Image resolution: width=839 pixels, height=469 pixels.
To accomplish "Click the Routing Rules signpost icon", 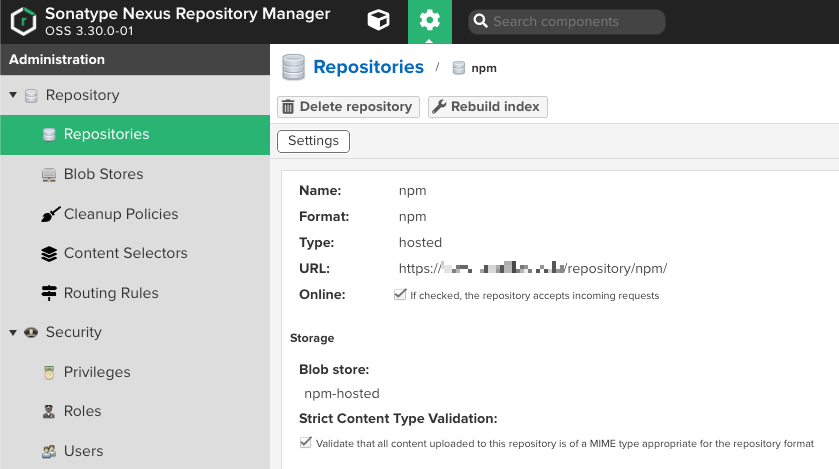I will click(49, 293).
